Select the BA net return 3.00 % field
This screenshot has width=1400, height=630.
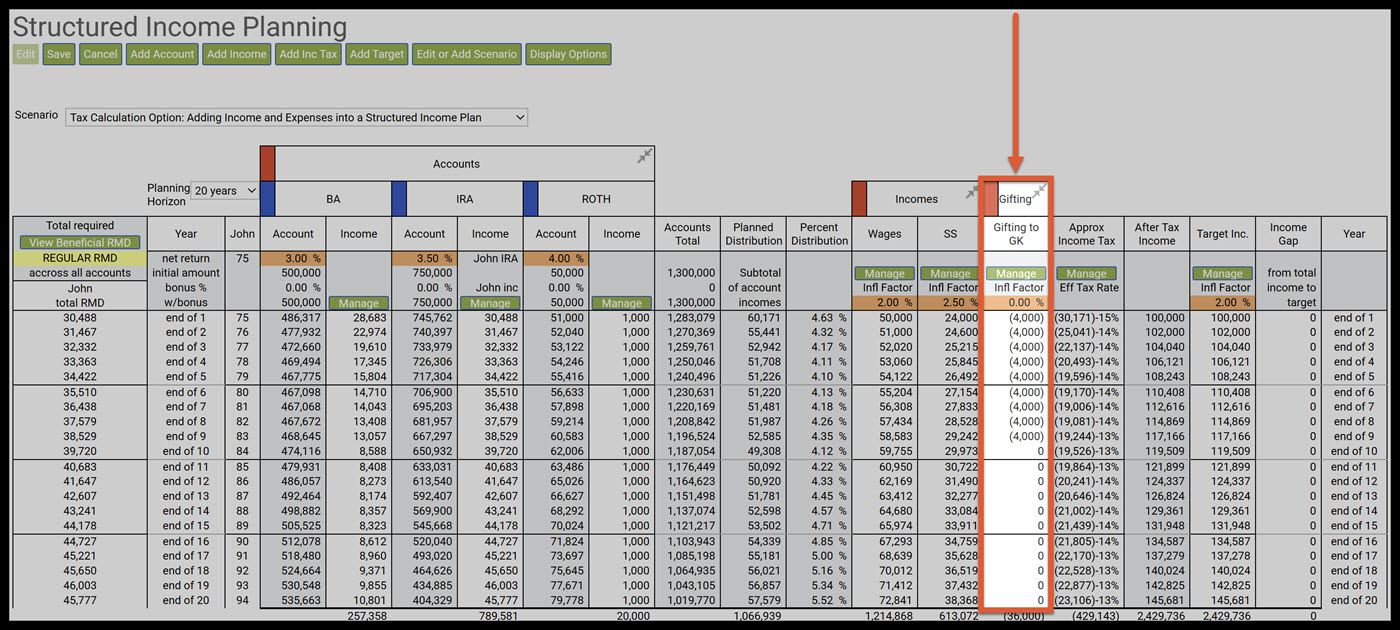coord(293,258)
